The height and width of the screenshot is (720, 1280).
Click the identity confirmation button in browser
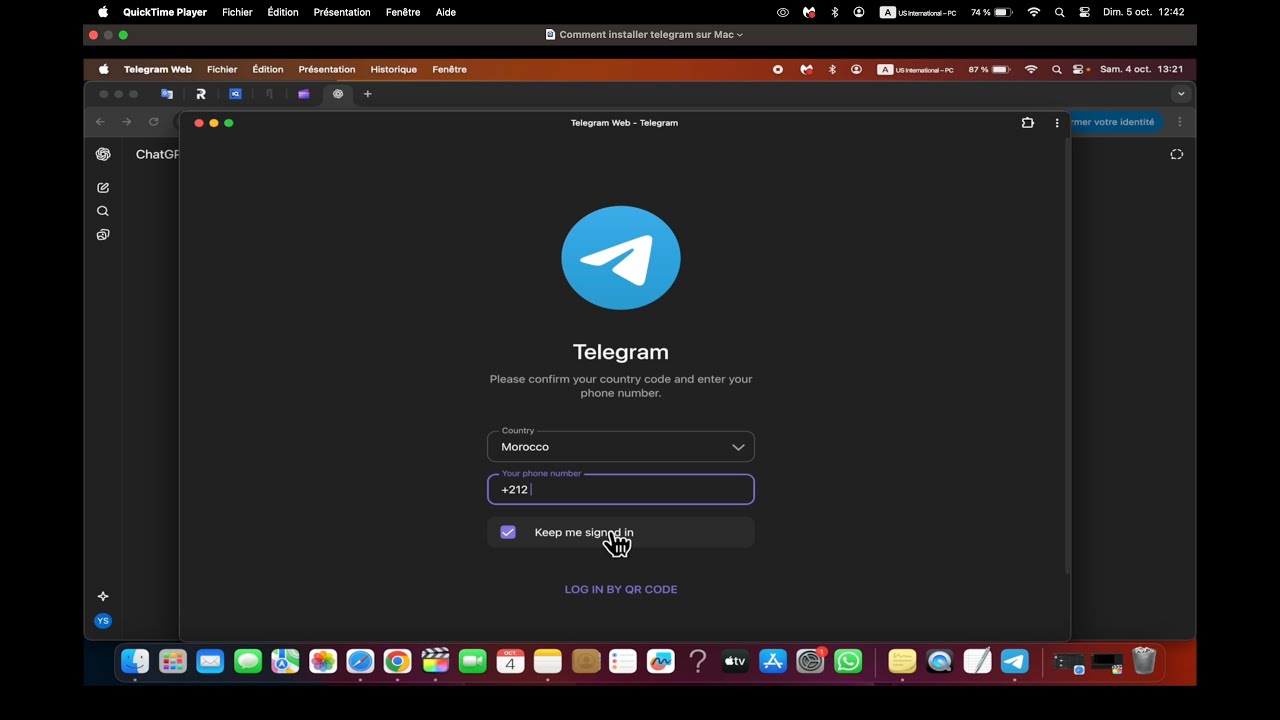(x=1115, y=122)
